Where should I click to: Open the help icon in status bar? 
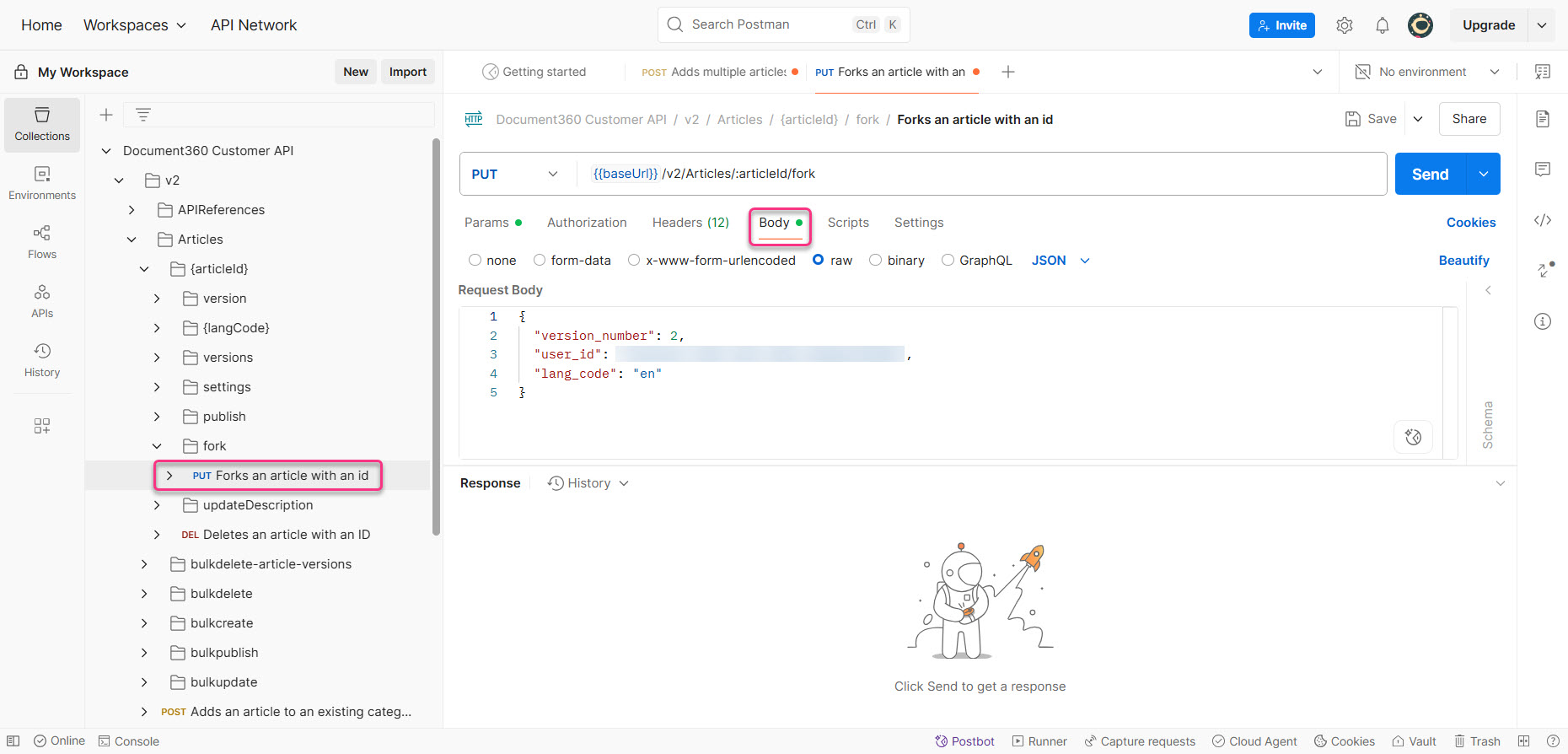(x=1553, y=741)
